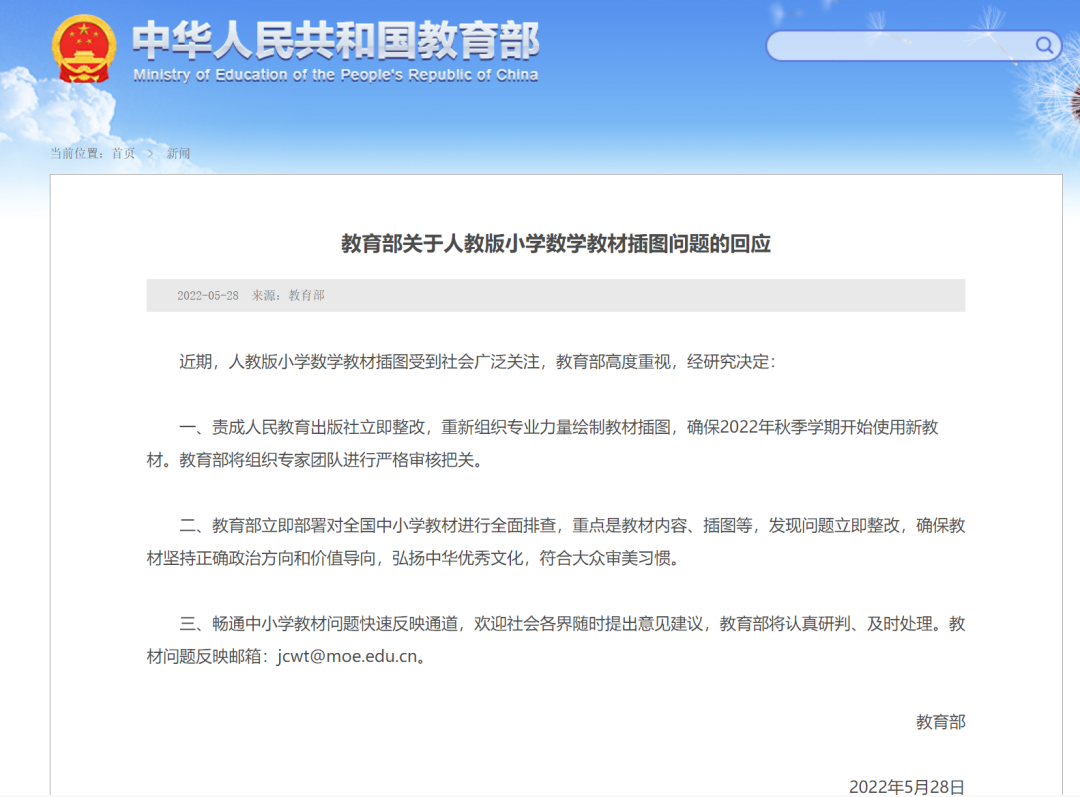Screen dimensions: 1080x797
Task: Go to 首页 in the breadcrumb
Action: pos(123,153)
